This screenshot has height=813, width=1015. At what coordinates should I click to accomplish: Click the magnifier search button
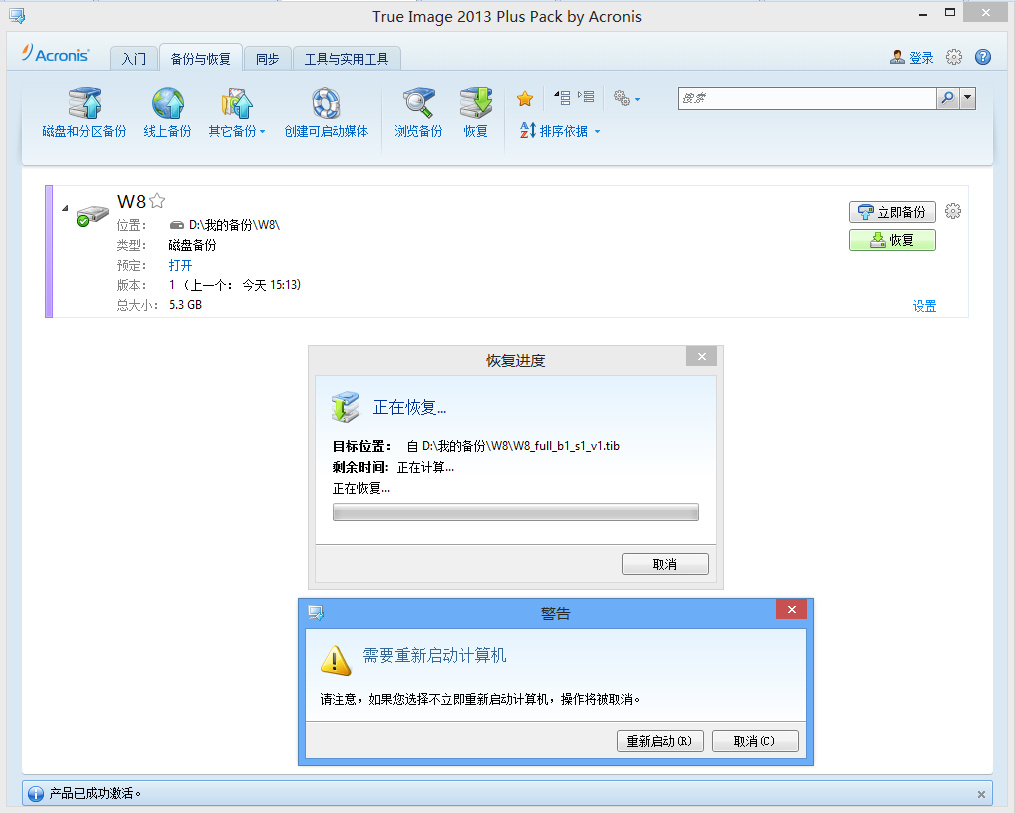click(x=947, y=98)
